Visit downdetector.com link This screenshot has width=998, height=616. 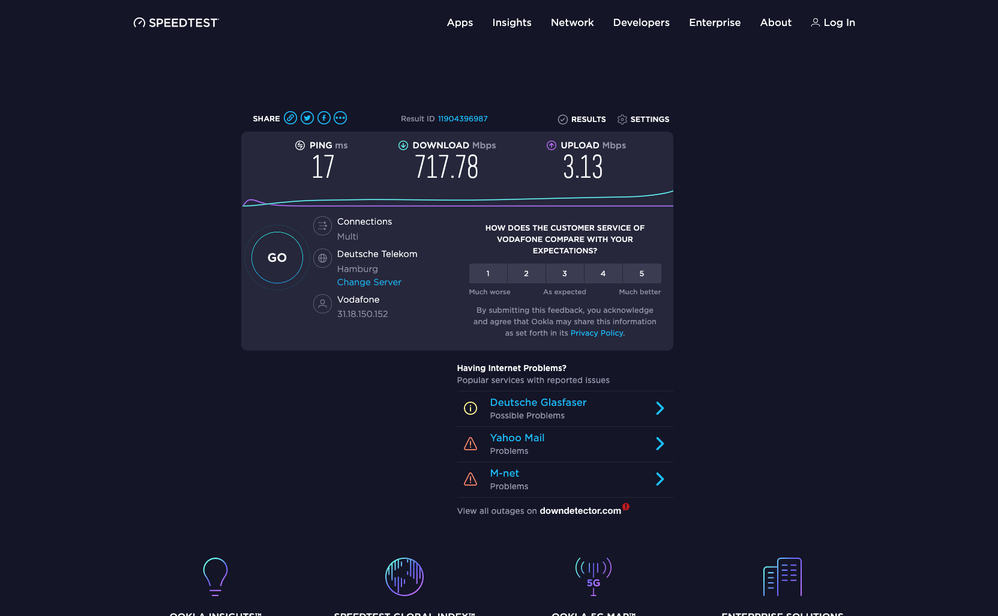coord(580,510)
